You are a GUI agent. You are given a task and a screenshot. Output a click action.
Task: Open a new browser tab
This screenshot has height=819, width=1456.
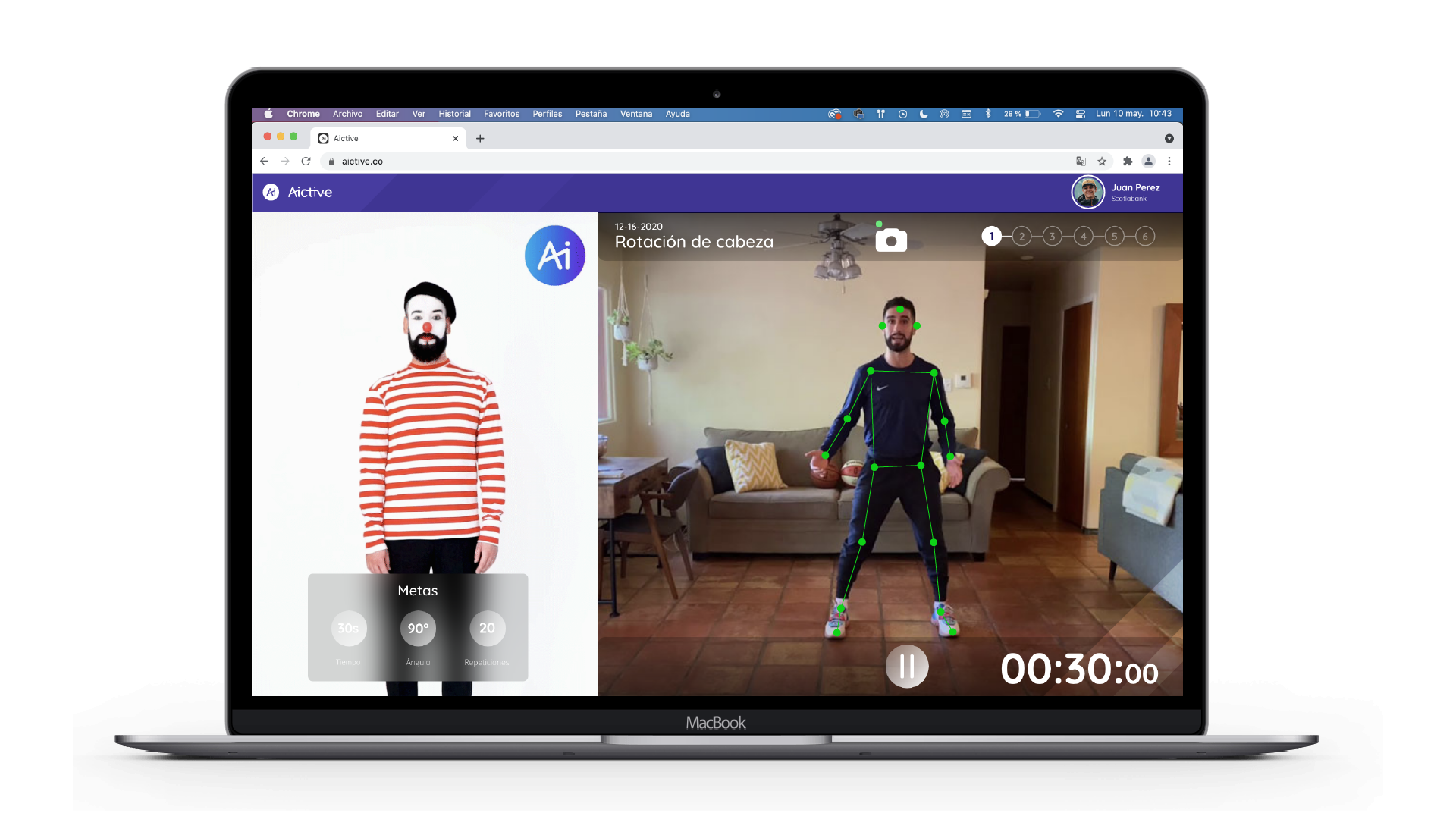480,139
